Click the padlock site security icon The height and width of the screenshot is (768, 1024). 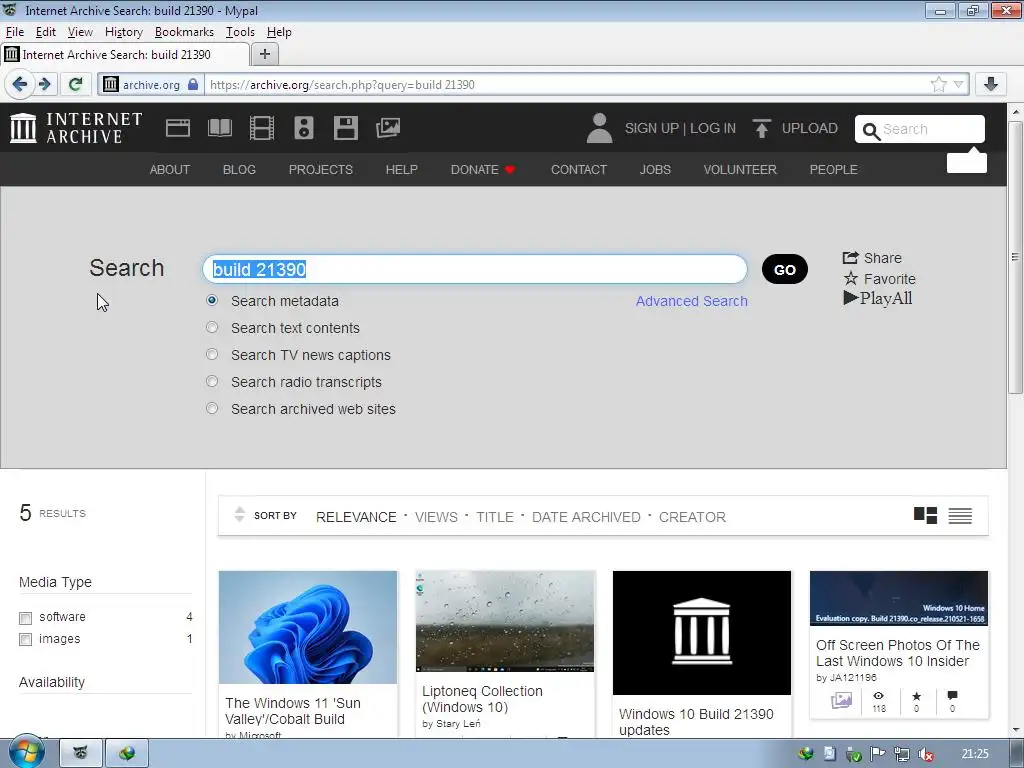point(193,84)
